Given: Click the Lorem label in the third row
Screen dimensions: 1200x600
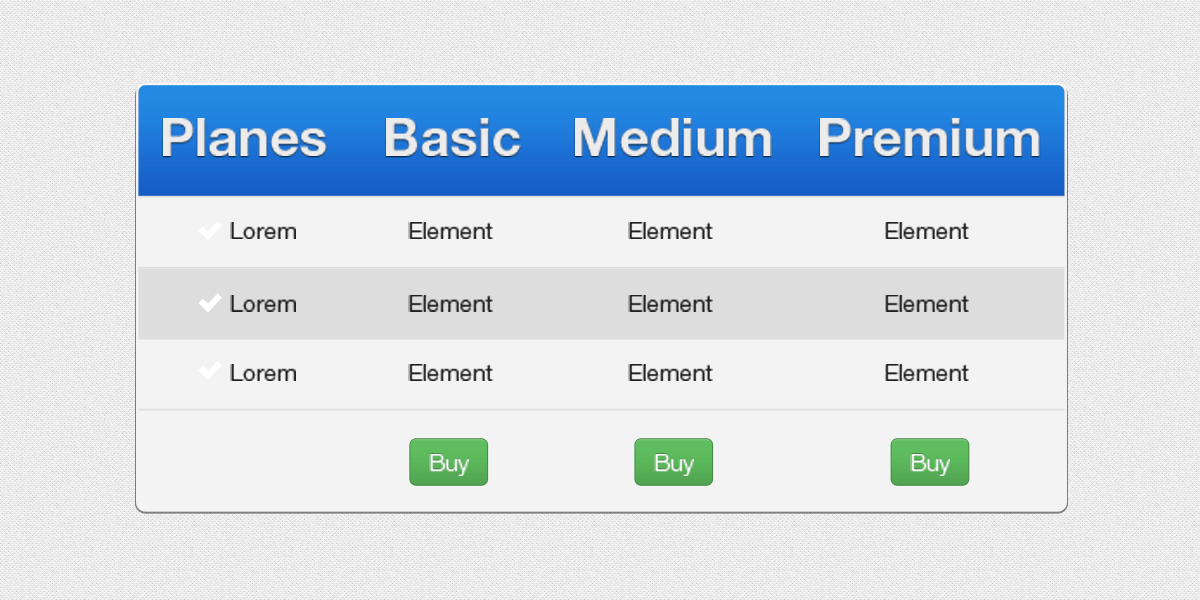Looking at the screenshot, I should [263, 373].
